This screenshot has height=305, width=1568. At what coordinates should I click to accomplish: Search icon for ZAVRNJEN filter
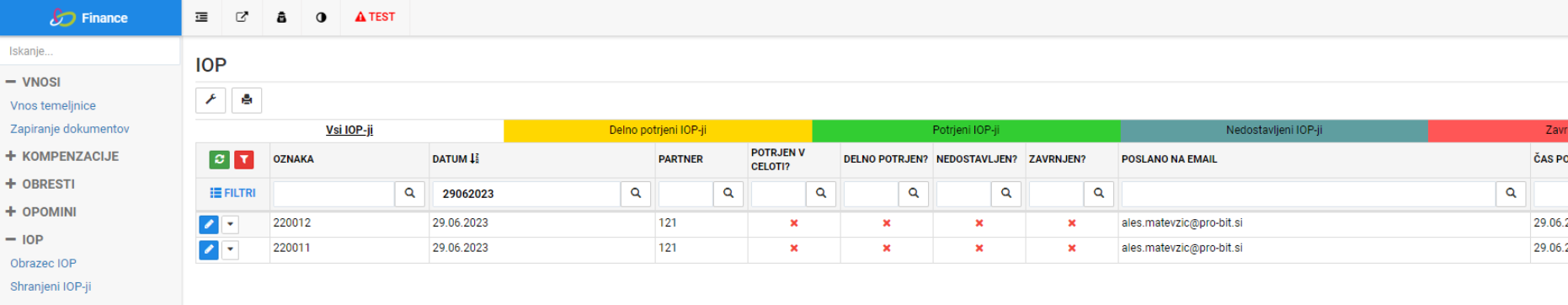click(x=1099, y=194)
